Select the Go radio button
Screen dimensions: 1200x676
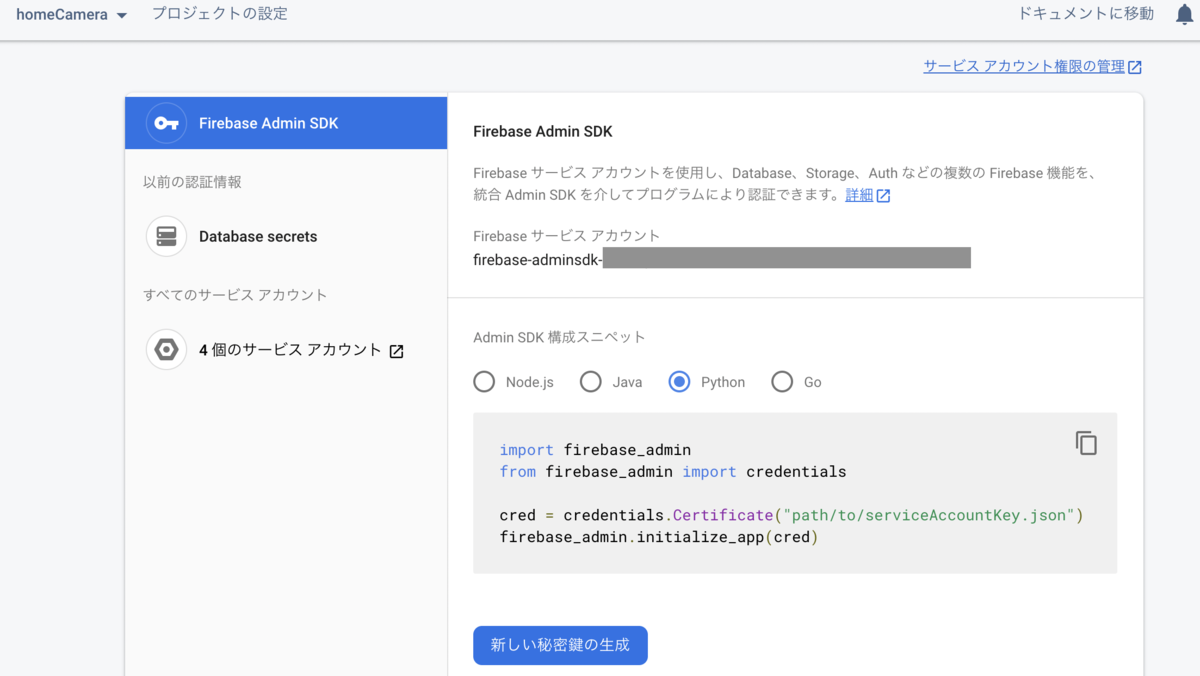tap(782, 382)
